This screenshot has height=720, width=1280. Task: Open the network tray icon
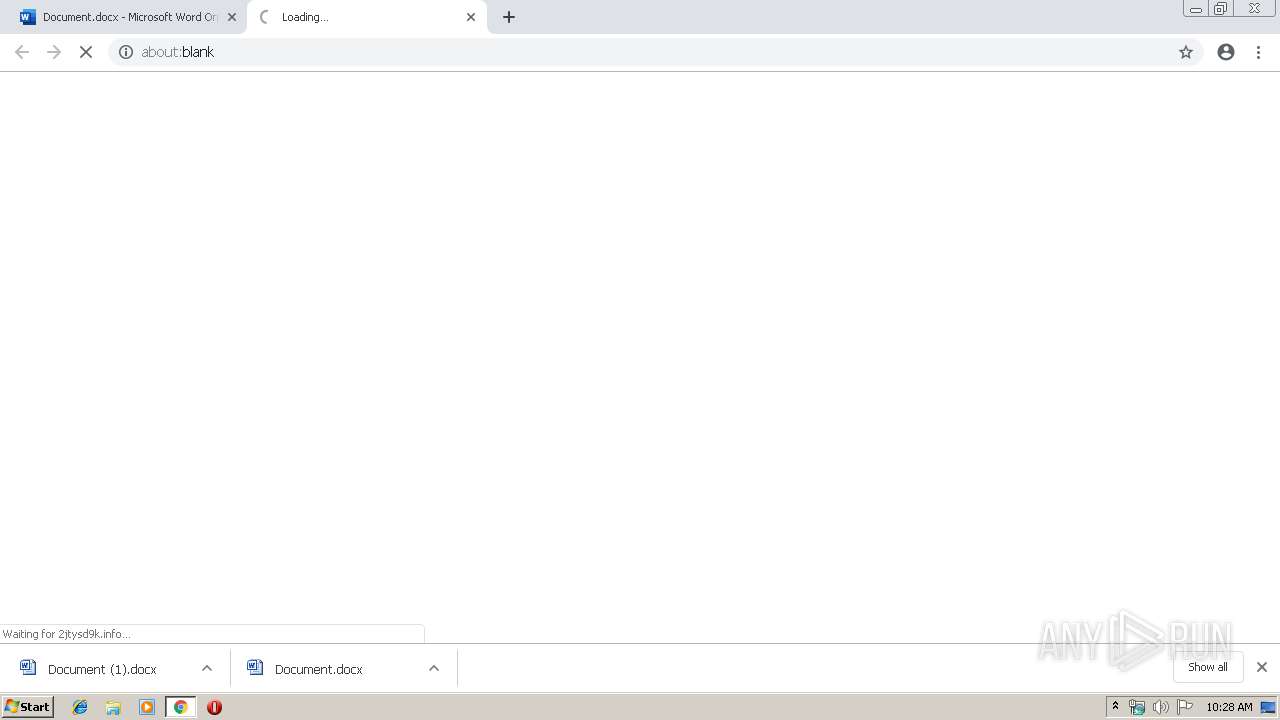coord(1137,707)
